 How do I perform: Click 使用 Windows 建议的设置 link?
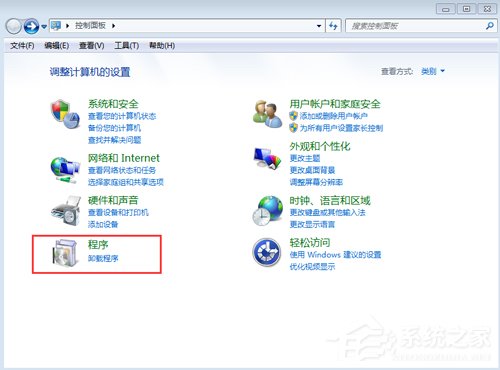tap(335, 255)
